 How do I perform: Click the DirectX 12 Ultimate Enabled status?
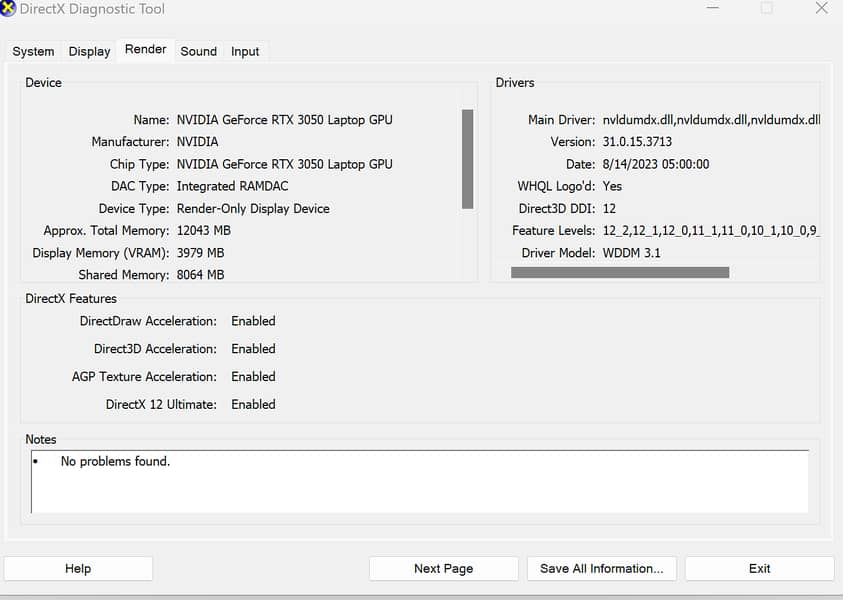point(253,404)
